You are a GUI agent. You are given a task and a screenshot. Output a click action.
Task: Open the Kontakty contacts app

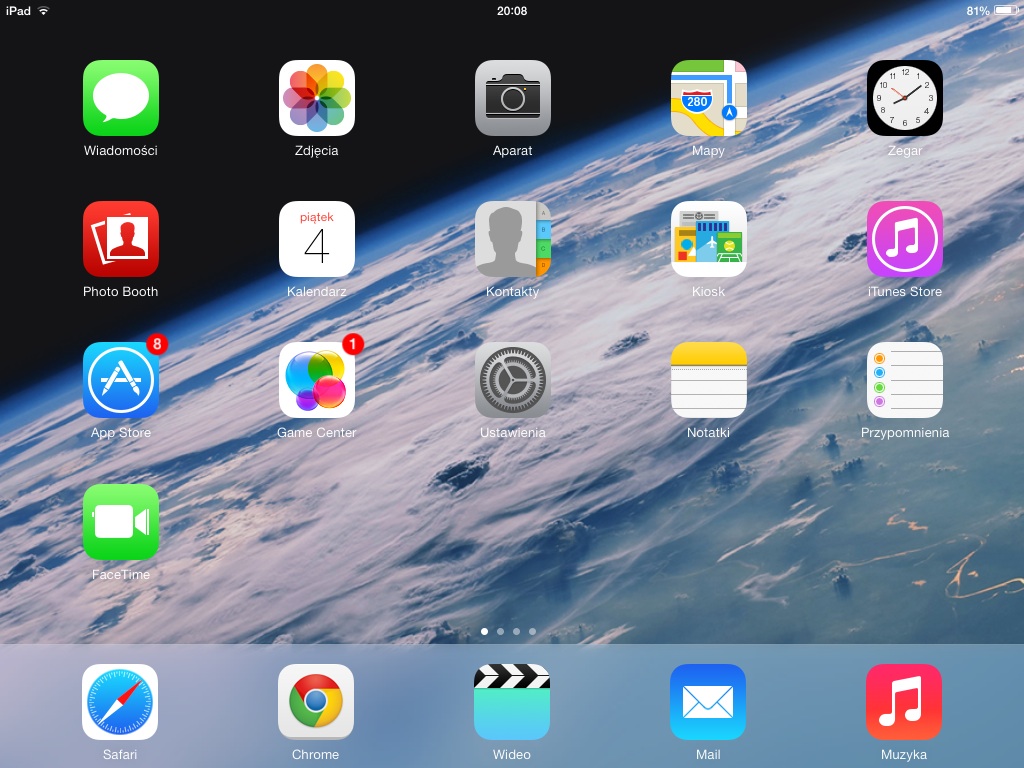pos(513,239)
